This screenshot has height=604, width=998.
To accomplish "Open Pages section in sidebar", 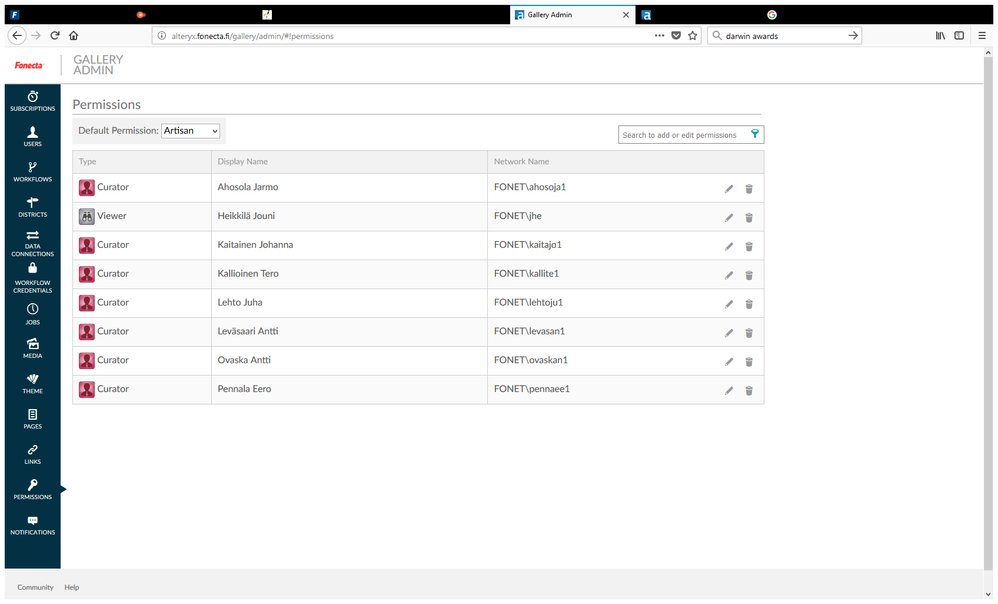I will pyautogui.click(x=32, y=419).
